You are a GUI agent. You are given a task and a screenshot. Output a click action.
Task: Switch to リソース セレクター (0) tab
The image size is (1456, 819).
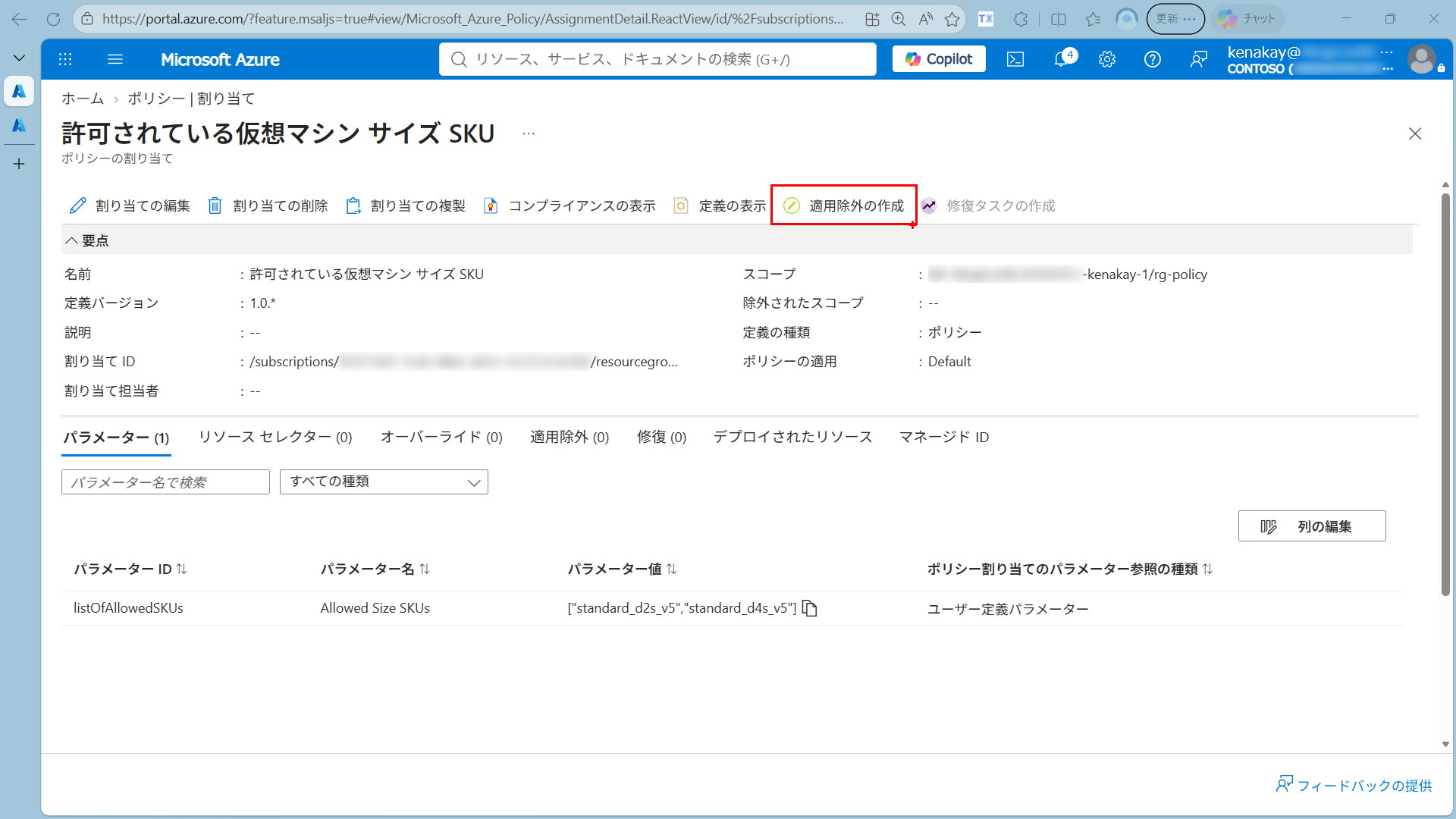(275, 437)
